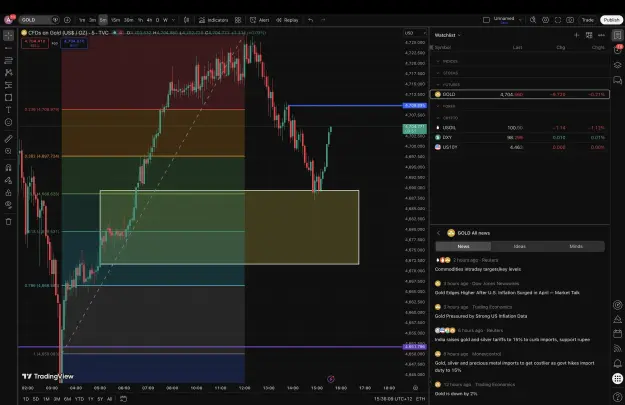Open the candlestick chart type selector
The width and height of the screenshot is (625, 405).
(186, 20)
